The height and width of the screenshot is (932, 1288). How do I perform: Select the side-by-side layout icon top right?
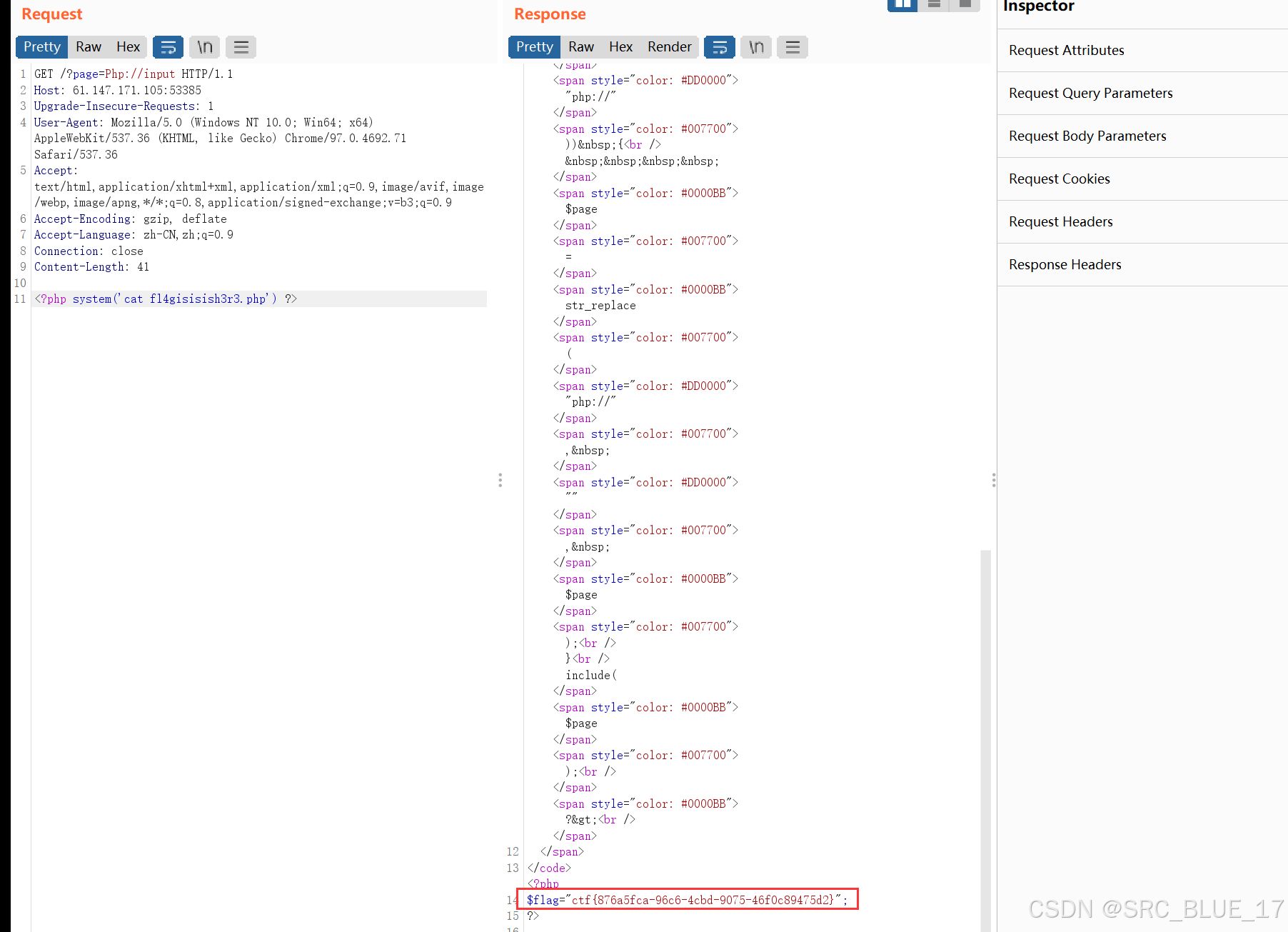pos(902,5)
